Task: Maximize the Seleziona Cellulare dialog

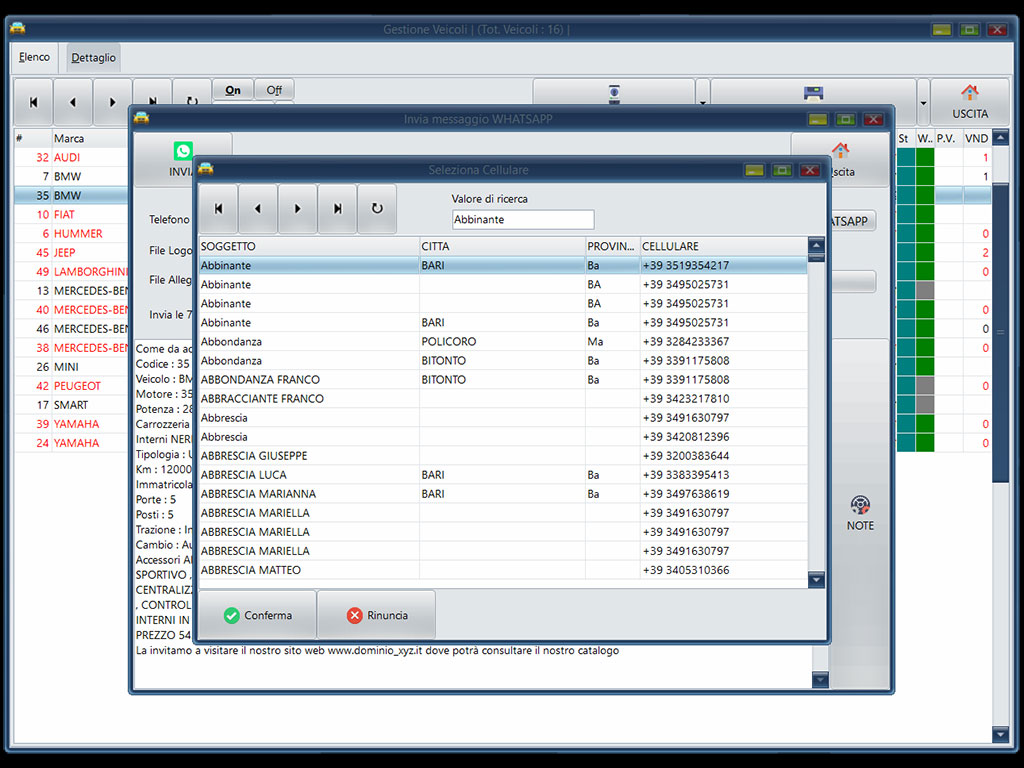Action: pos(782,170)
